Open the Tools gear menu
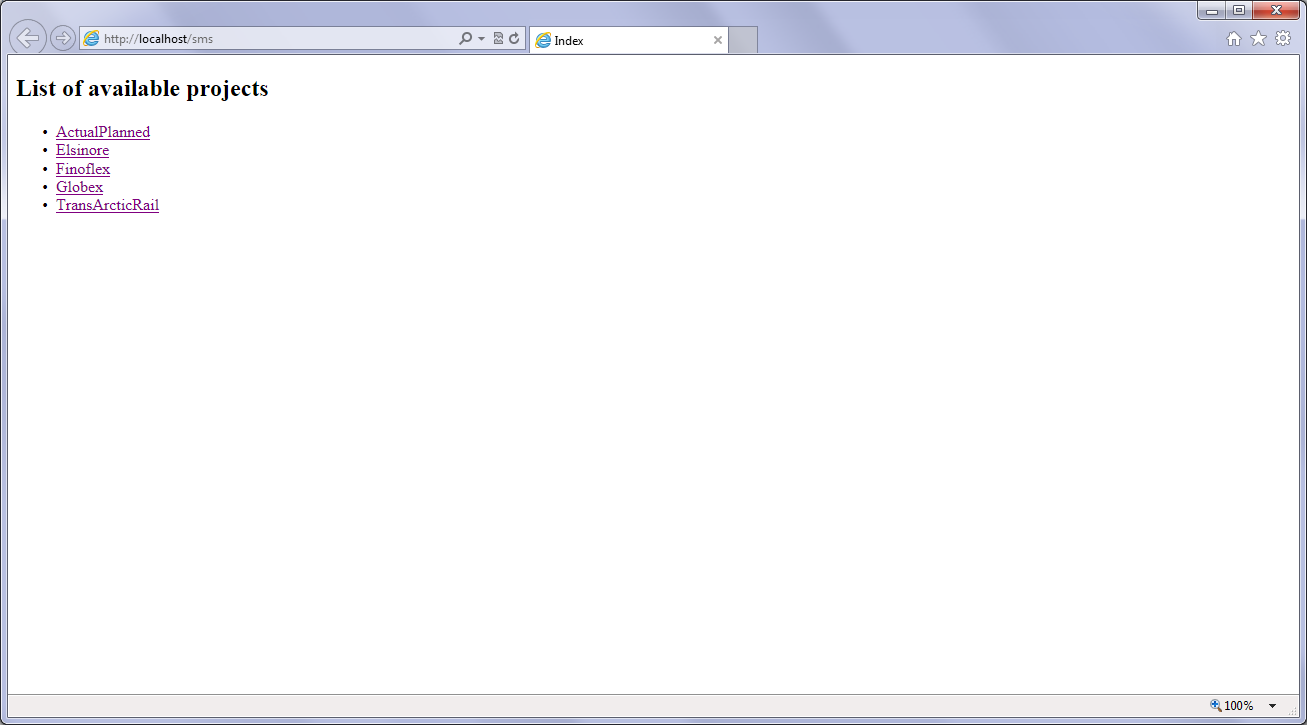Image resolution: width=1307 pixels, height=725 pixels. pos(1283,38)
